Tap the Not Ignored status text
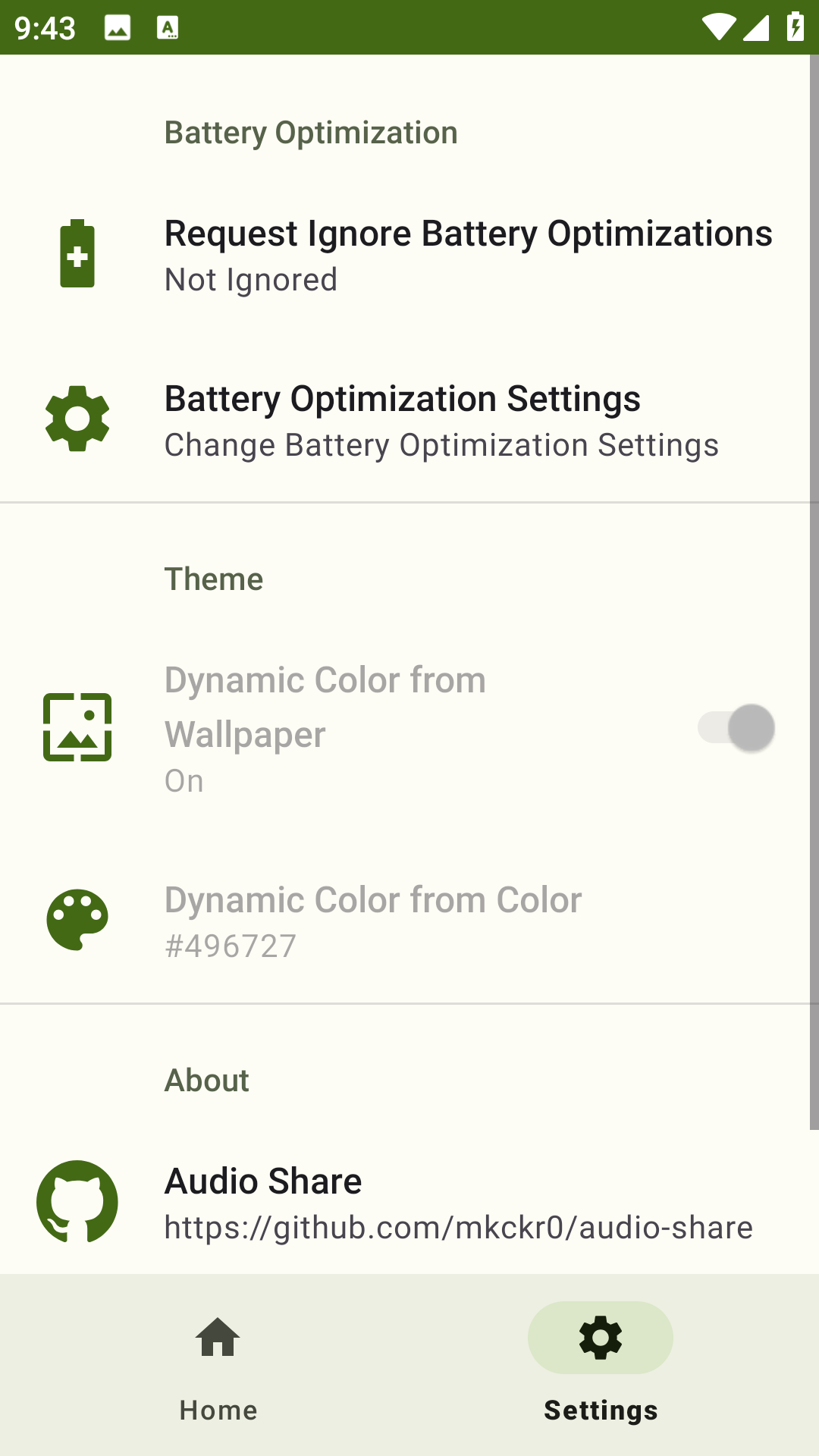Viewport: 819px width, 1456px height. click(251, 281)
